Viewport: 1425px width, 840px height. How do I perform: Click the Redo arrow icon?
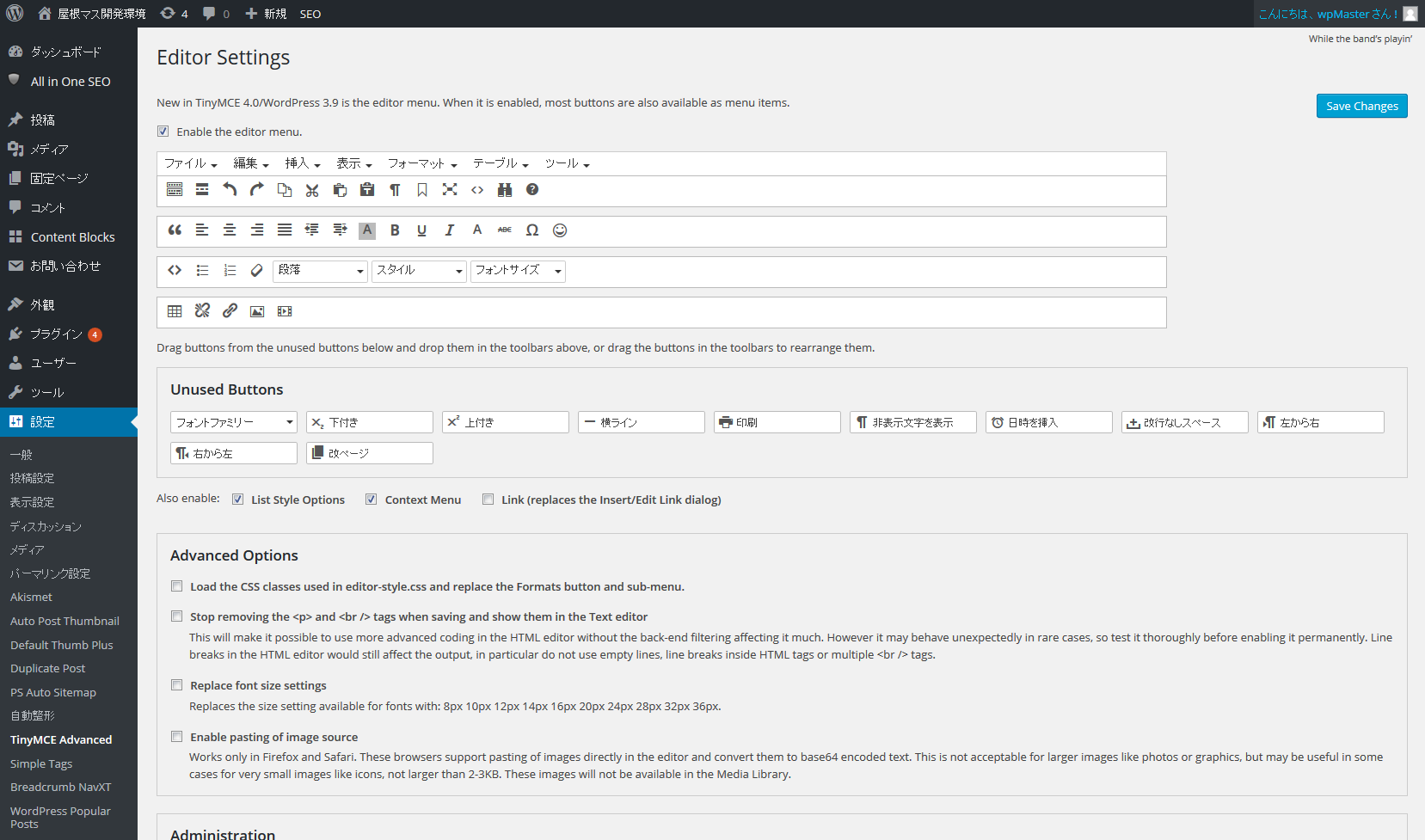[x=257, y=190]
